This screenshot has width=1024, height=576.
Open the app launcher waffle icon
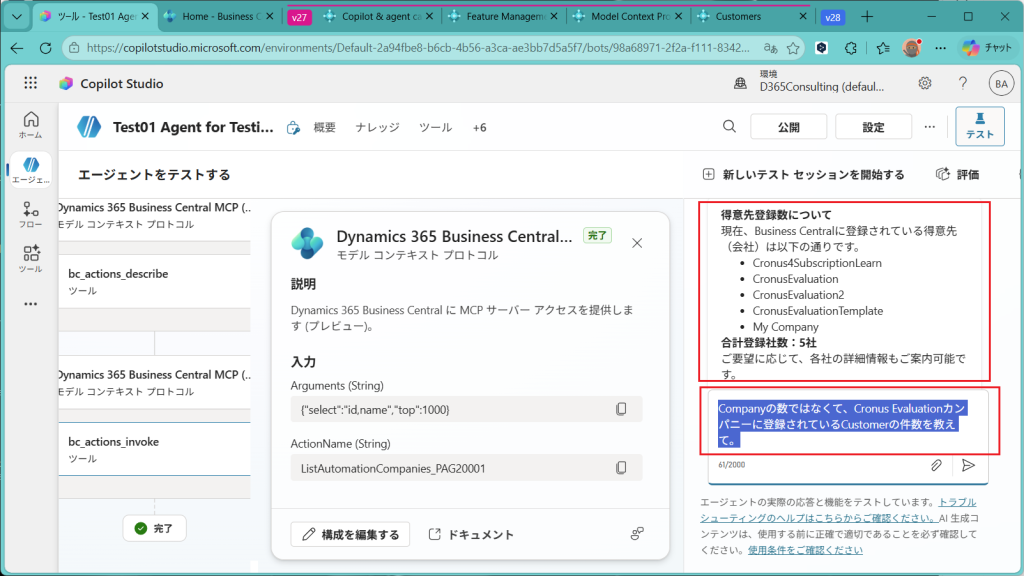click(30, 84)
